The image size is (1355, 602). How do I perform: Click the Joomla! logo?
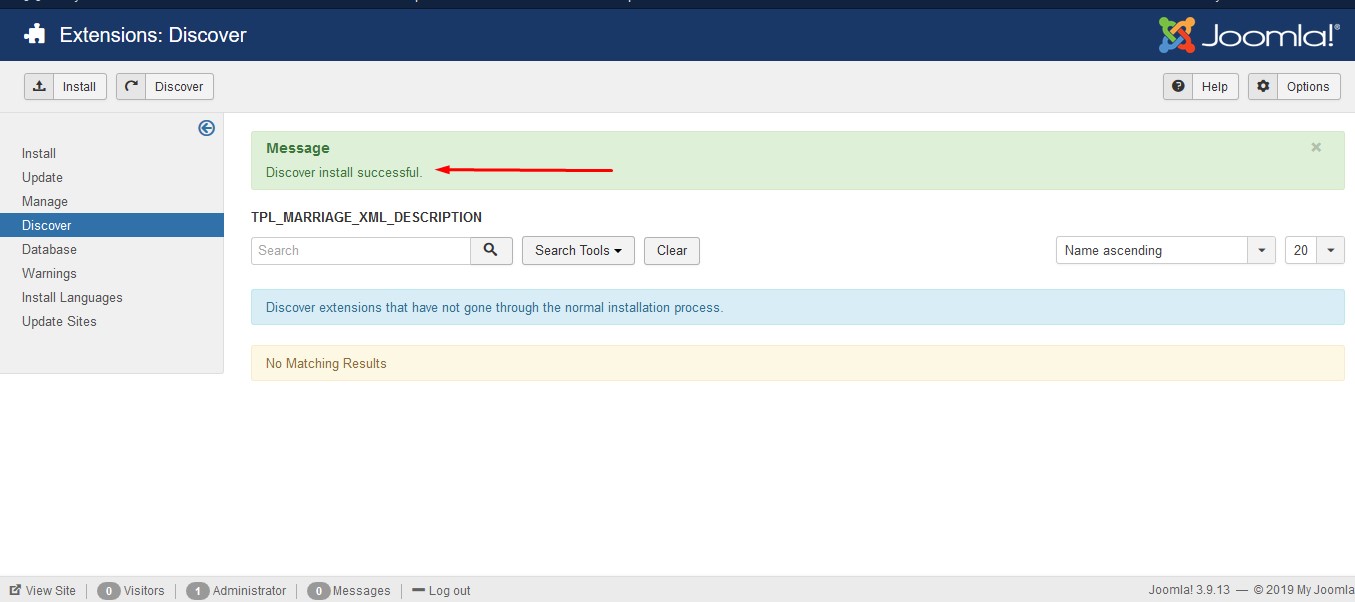[x=1249, y=35]
